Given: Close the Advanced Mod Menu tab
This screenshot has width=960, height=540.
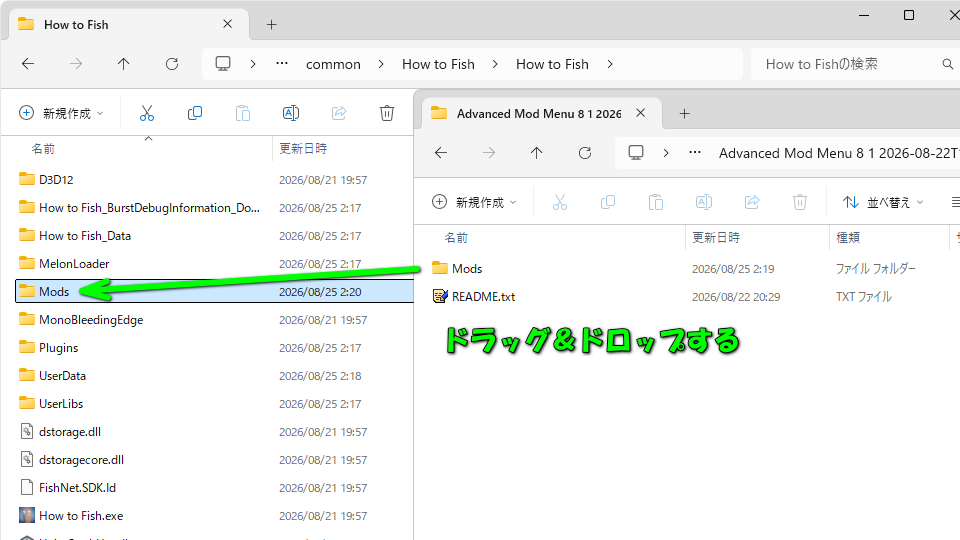Looking at the screenshot, I should (640, 113).
